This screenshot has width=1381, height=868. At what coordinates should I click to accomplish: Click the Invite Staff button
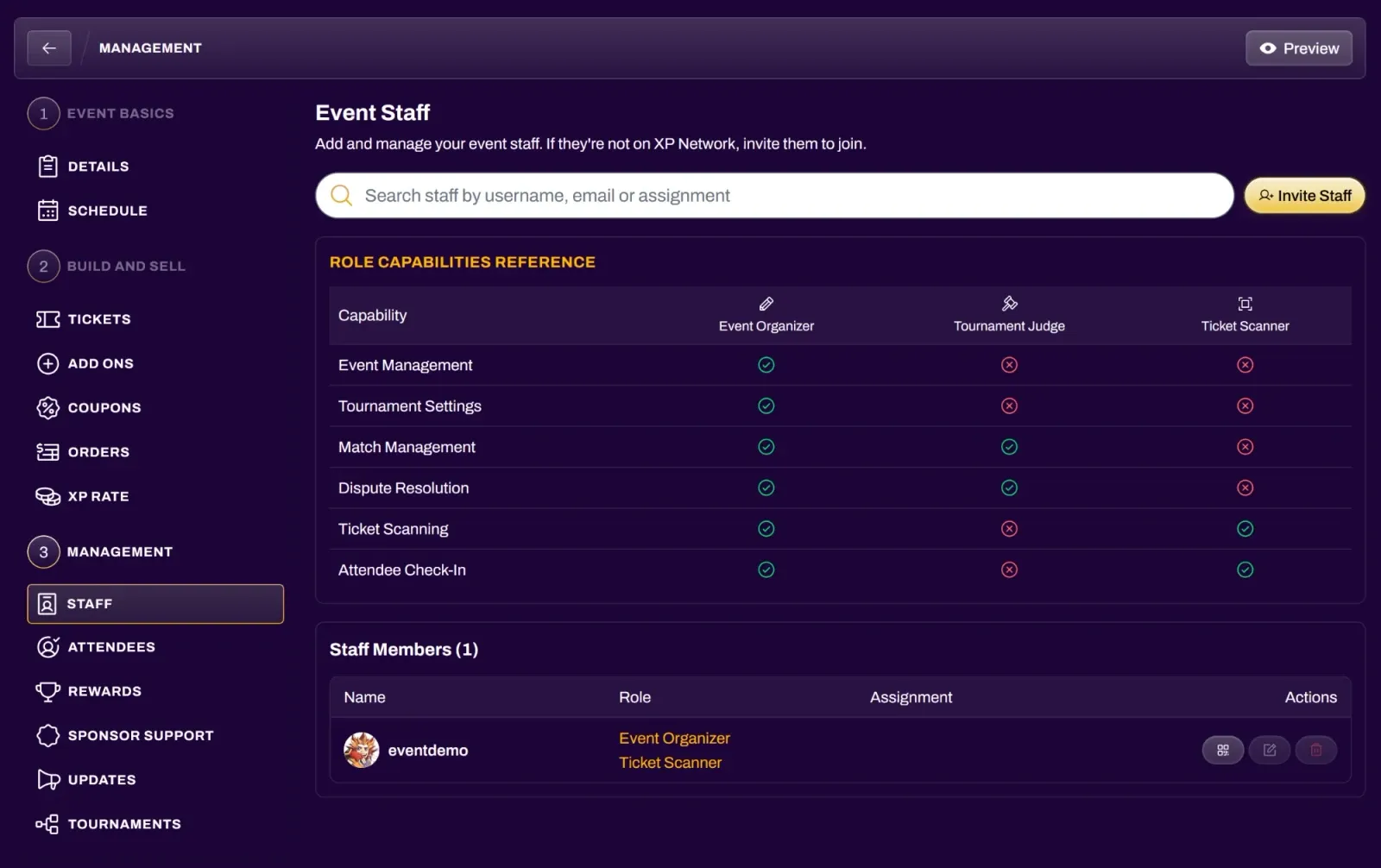click(x=1304, y=196)
